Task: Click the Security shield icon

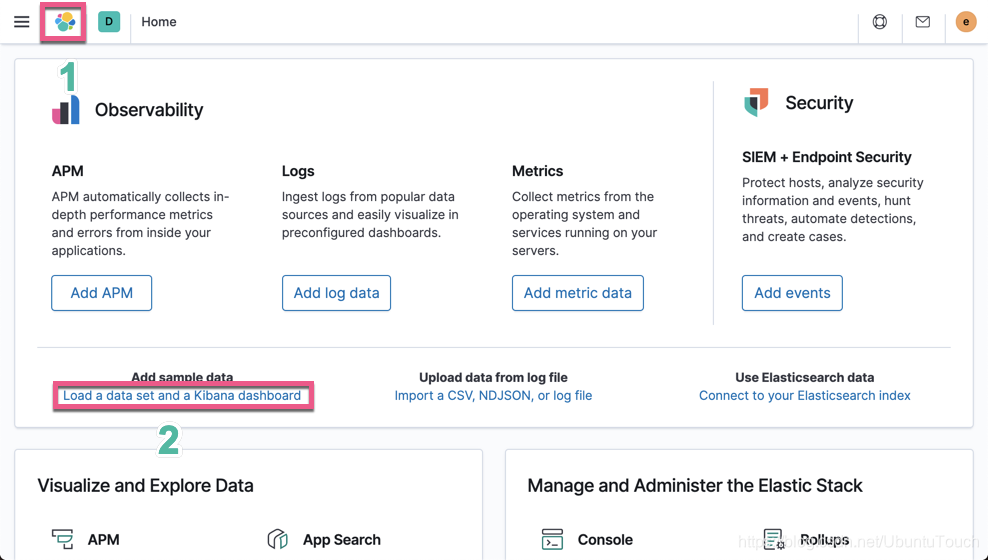Action: pyautogui.click(x=757, y=102)
